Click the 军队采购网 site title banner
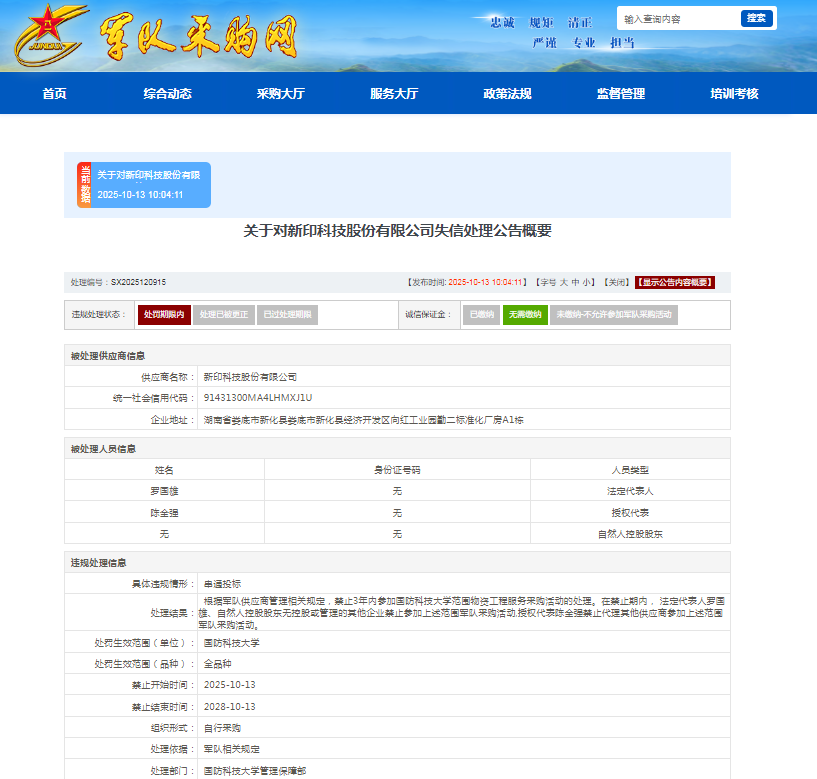The image size is (817, 779). pyautogui.click(x=200, y=36)
